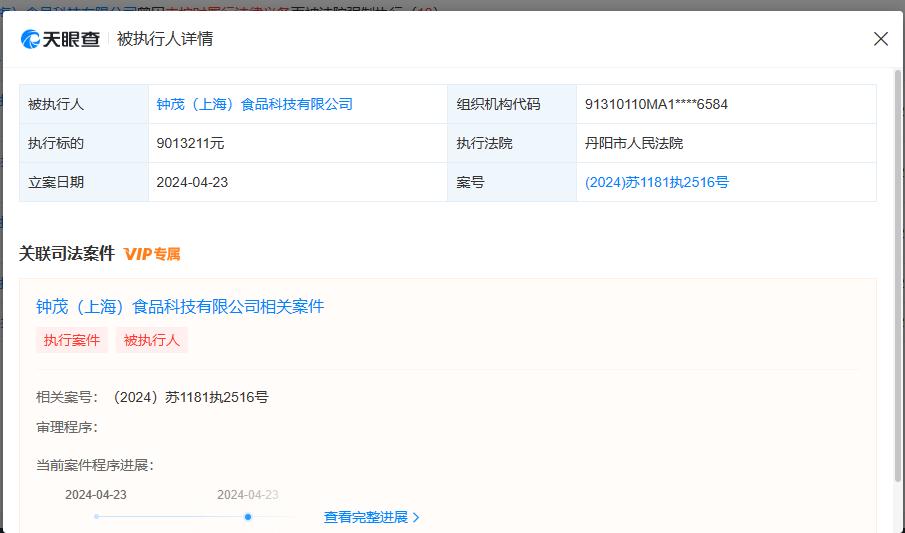Click the 执行法院 label cell
This screenshot has width=905, height=533.
tap(512, 143)
